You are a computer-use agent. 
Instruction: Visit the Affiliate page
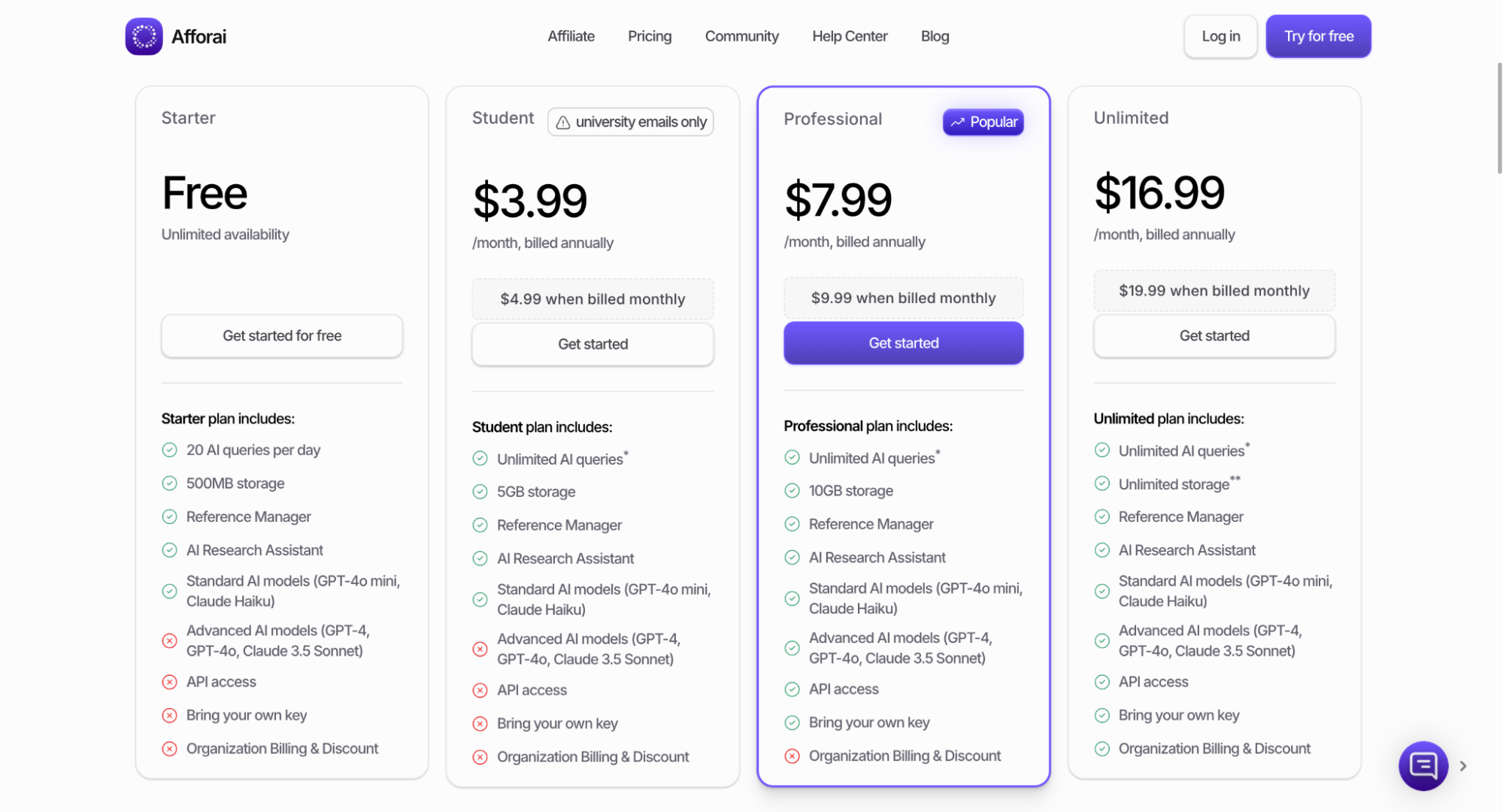point(571,36)
